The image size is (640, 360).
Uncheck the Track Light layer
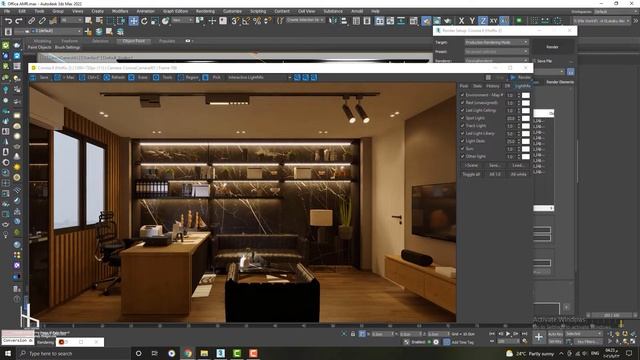(x=462, y=126)
